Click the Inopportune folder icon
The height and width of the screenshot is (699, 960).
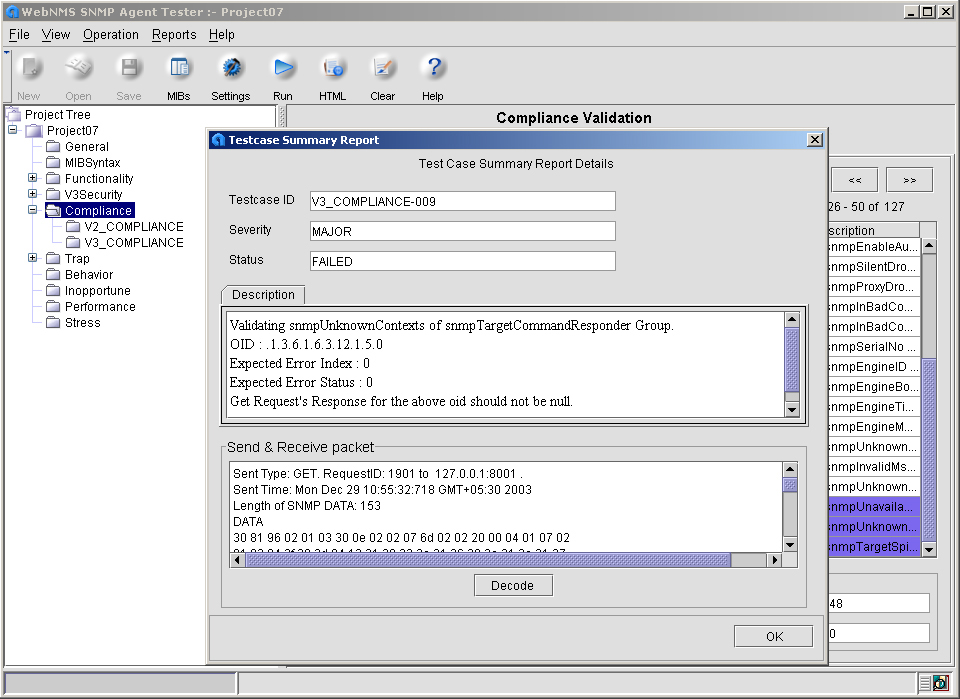tap(53, 290)
